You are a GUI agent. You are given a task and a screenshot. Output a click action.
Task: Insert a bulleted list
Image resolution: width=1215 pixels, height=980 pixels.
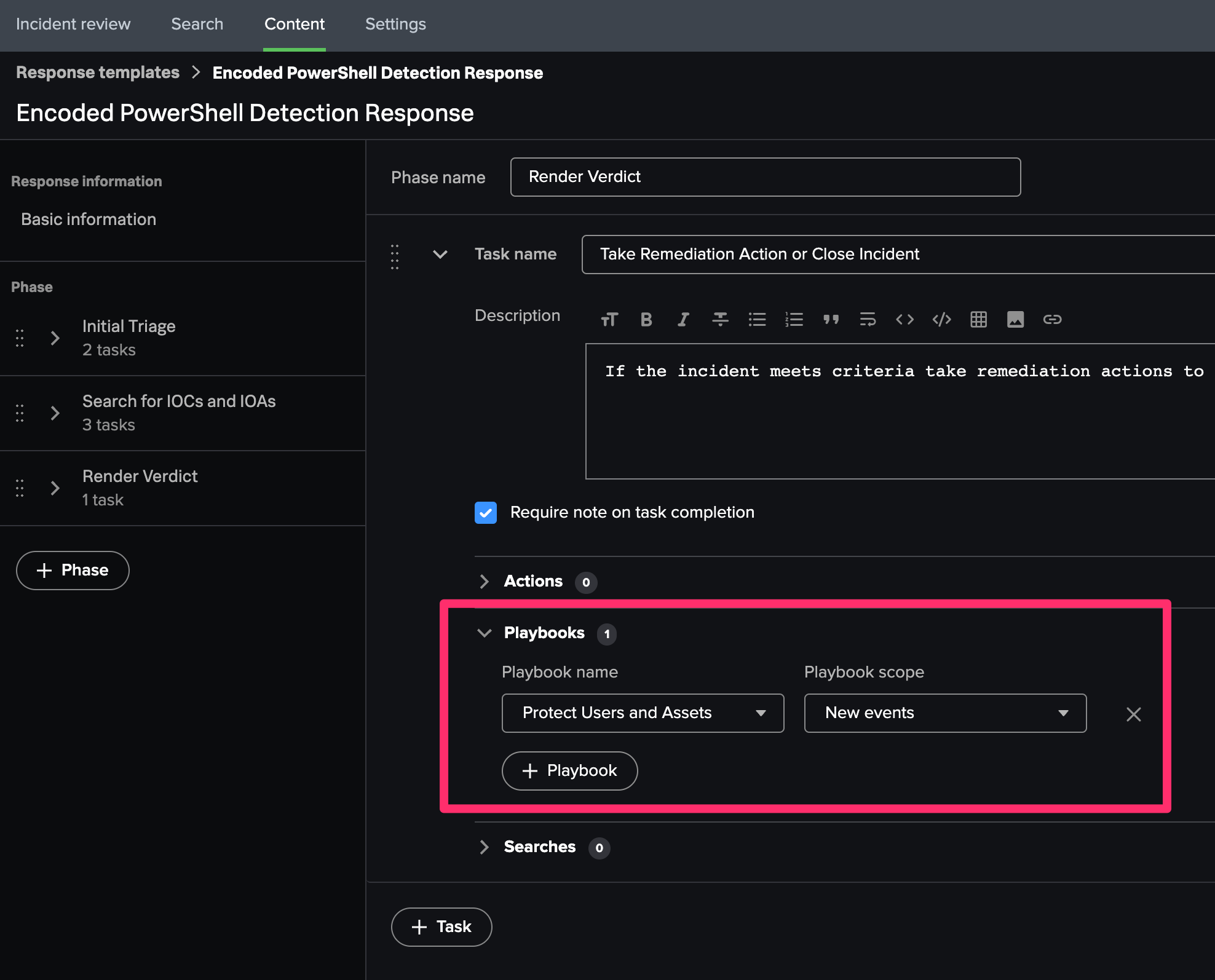[x=757, y=320]
